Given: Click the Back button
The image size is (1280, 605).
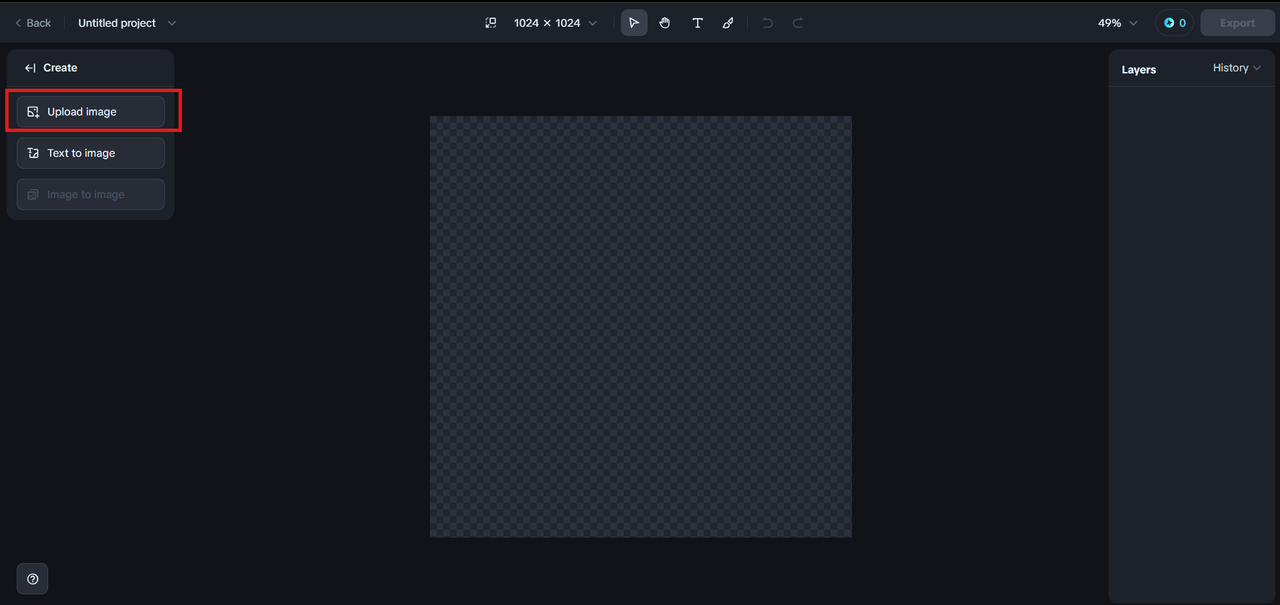Looking at the screenshot, I should point(33,23).
